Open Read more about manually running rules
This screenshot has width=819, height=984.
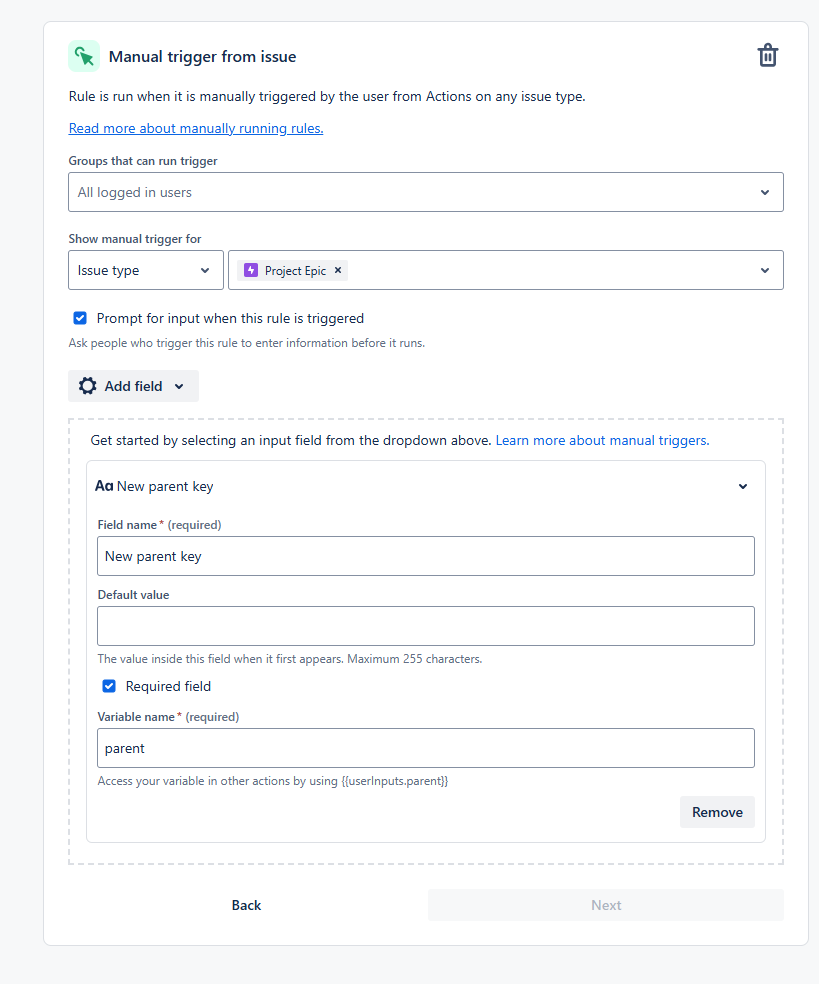(196, 128)
